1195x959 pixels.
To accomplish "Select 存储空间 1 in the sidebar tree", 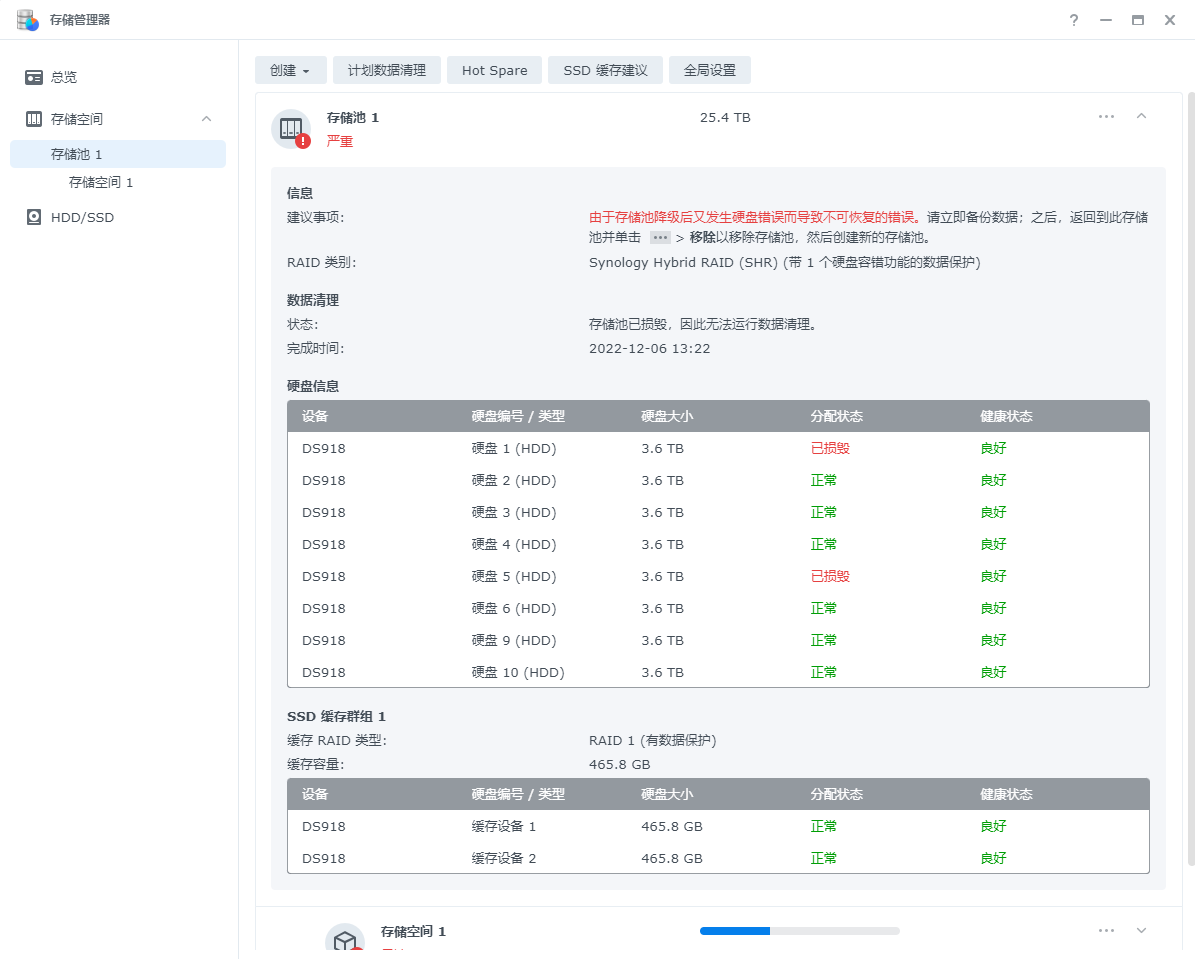I will pyautogui.click(x=101, y=182).
